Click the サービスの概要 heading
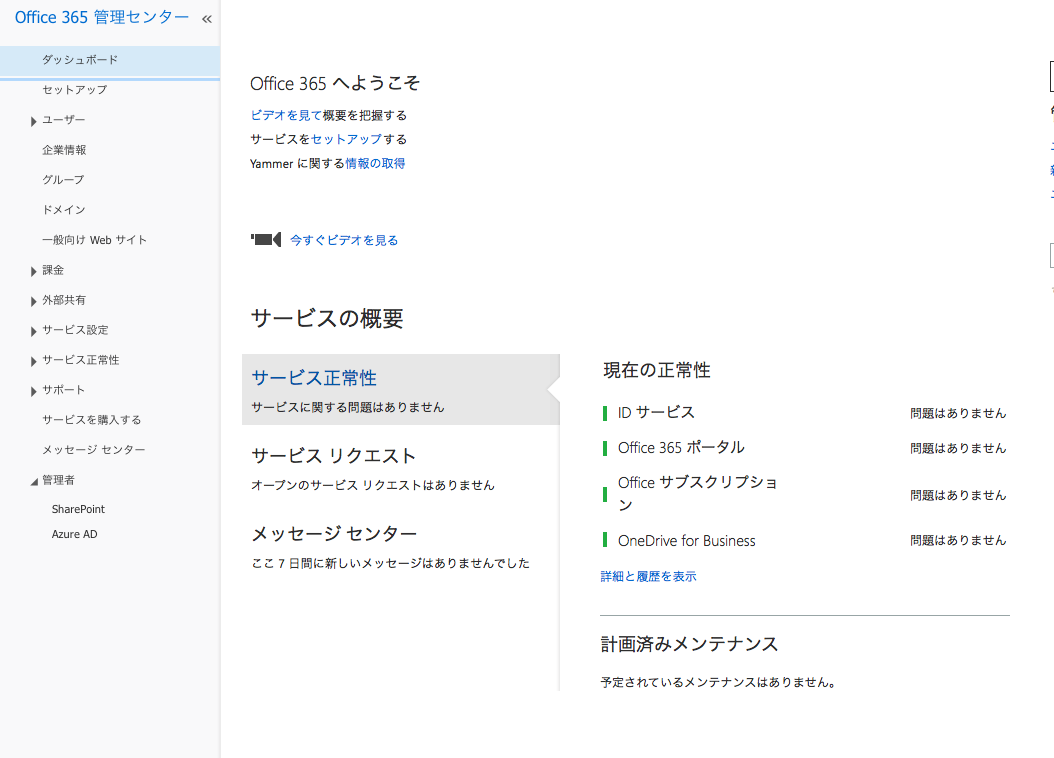The width and height of the screenshot is (1054, 758). 327,318
